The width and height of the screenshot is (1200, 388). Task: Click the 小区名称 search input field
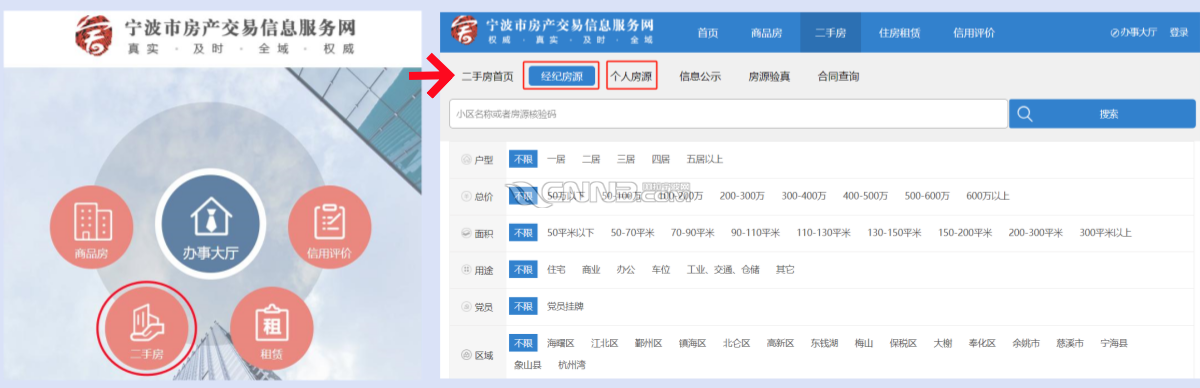[728, 114]
